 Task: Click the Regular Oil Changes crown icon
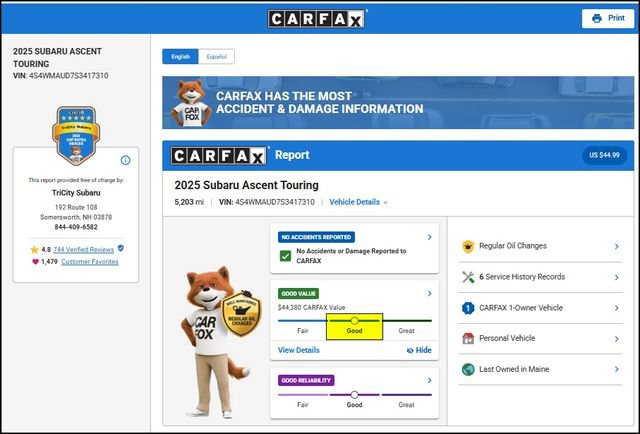468,246
